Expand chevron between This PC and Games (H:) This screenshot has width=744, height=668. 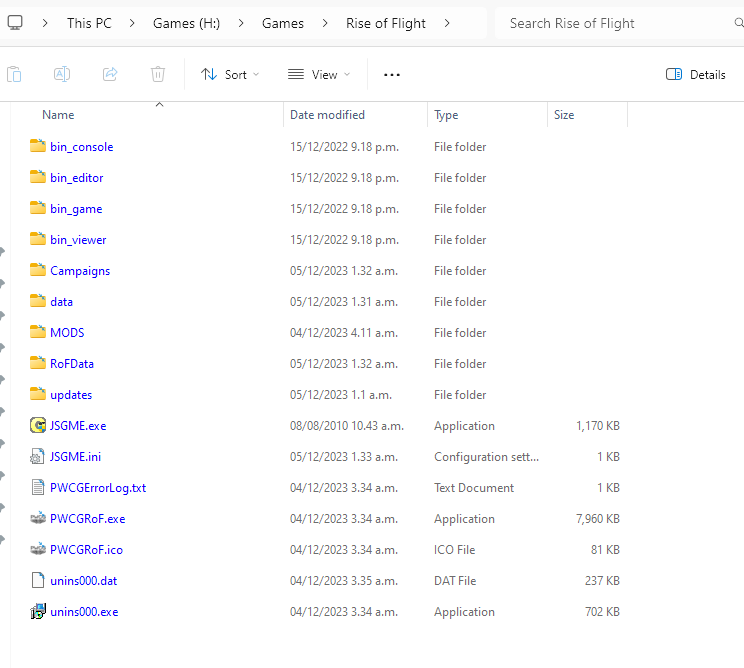point(132,23)
